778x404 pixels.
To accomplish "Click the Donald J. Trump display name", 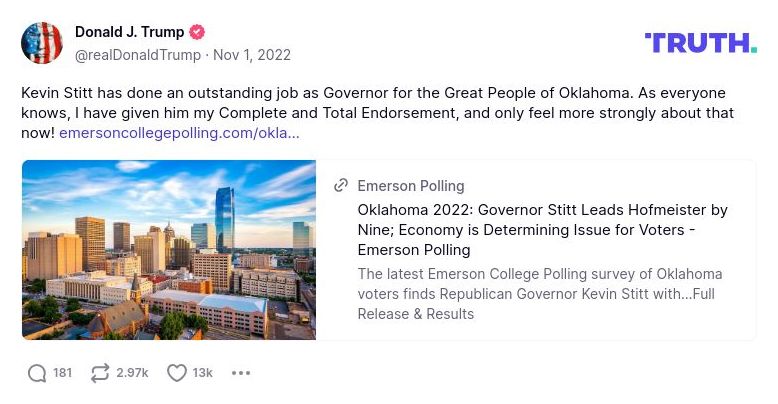I will tap(130, 33).
